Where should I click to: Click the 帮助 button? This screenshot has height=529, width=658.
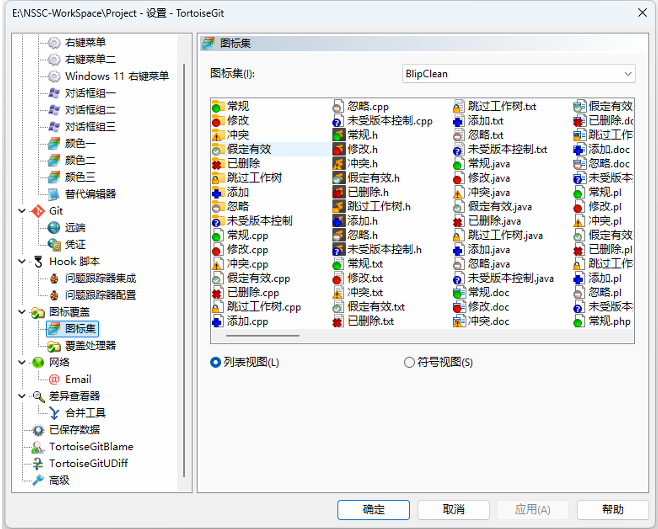[x=613, y=510]
